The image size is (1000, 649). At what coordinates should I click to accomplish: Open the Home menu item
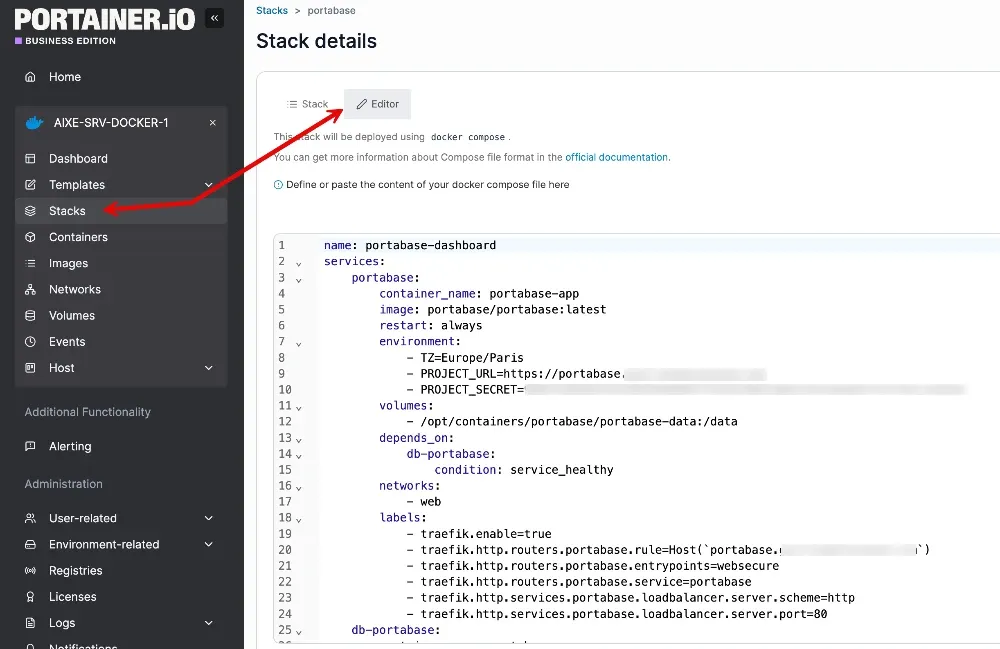[x=121, y=77]
